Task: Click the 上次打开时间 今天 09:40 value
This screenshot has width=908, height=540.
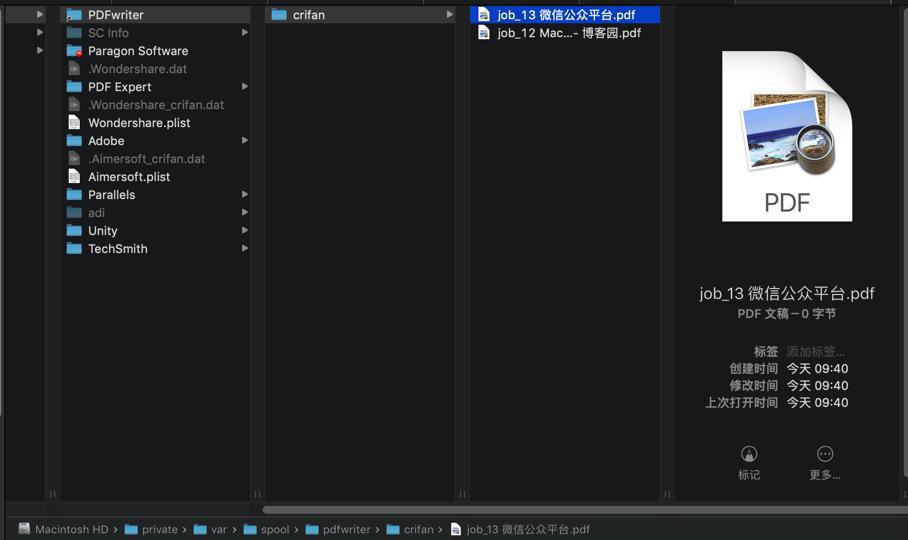Action: point(817,402)
